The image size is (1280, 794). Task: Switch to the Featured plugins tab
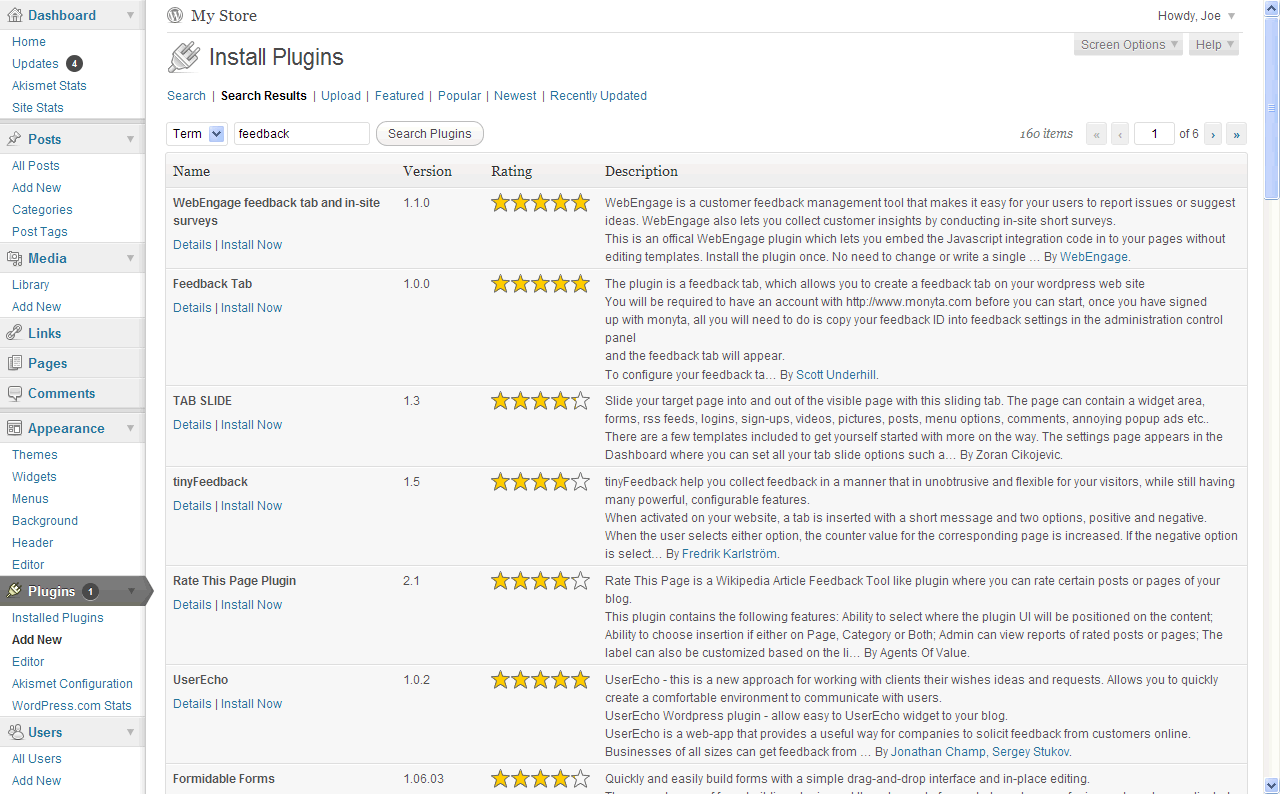click(399, 96)
